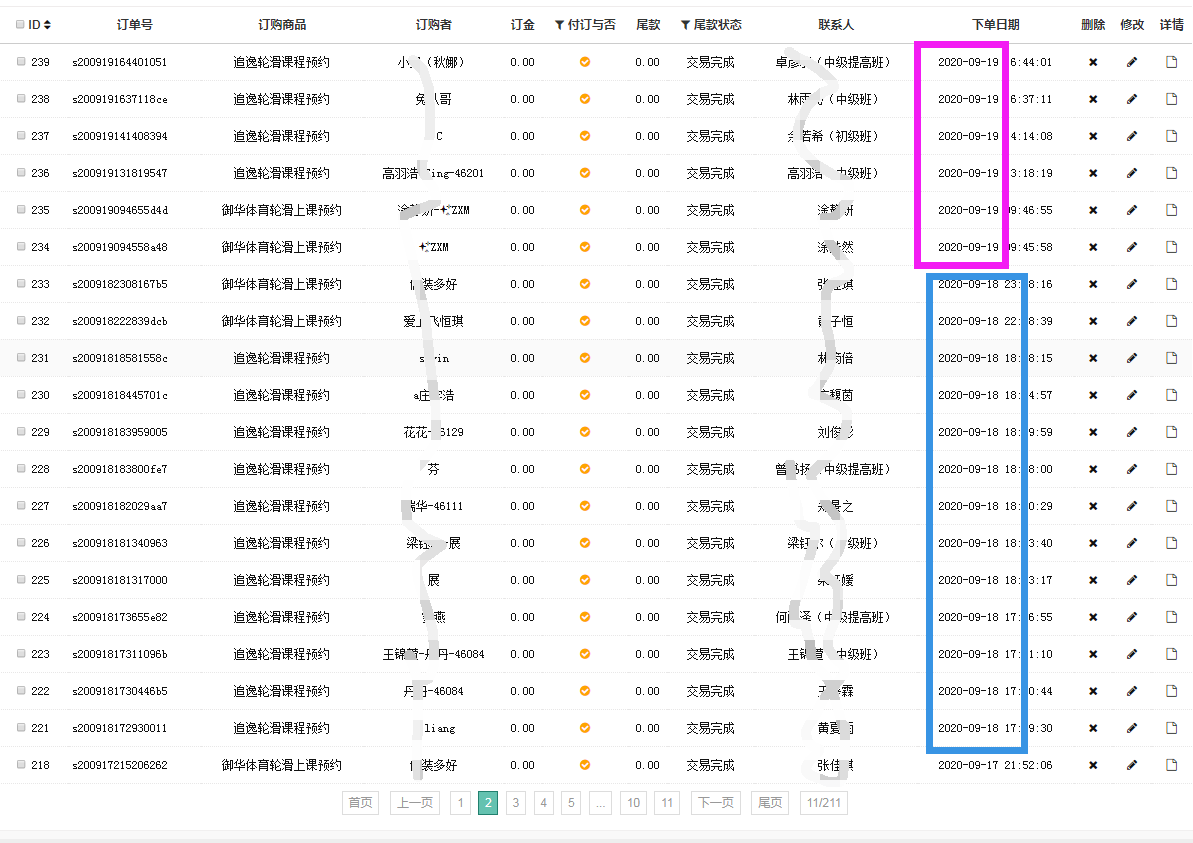Remove order 221 via its X icon
Viewport: 1193px width, 843px height.
pos(1093,728)
